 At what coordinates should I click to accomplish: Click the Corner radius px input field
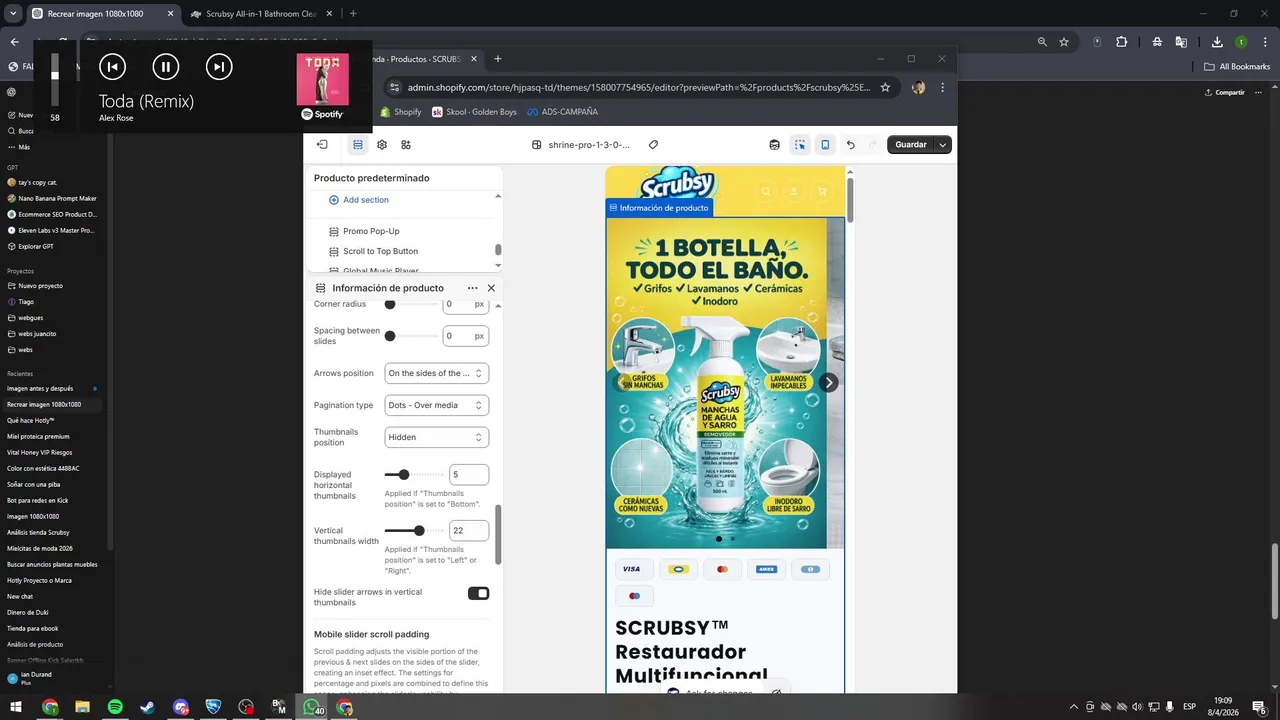tap(466, 304)
